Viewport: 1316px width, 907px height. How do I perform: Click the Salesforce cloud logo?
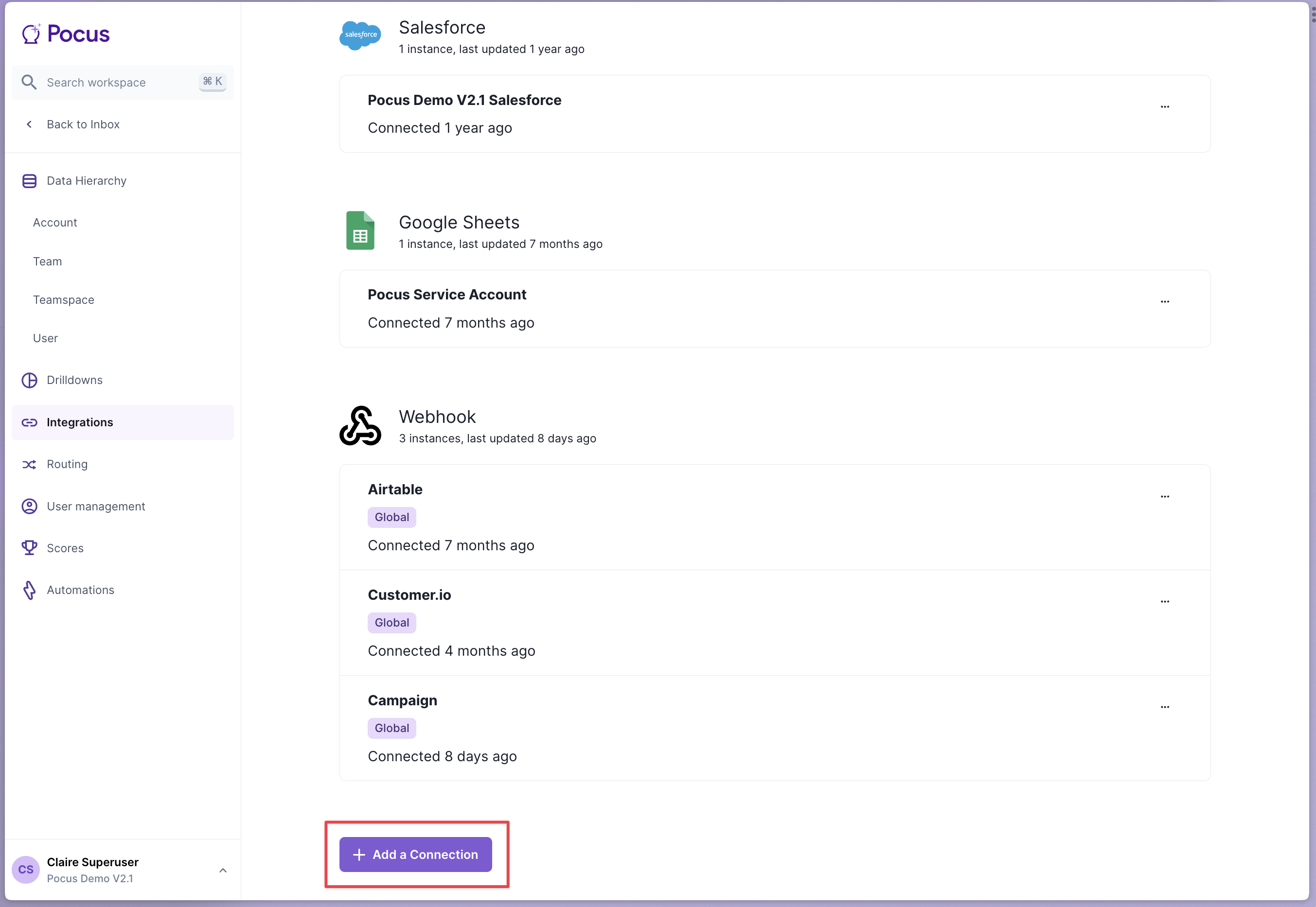[360, 35]
